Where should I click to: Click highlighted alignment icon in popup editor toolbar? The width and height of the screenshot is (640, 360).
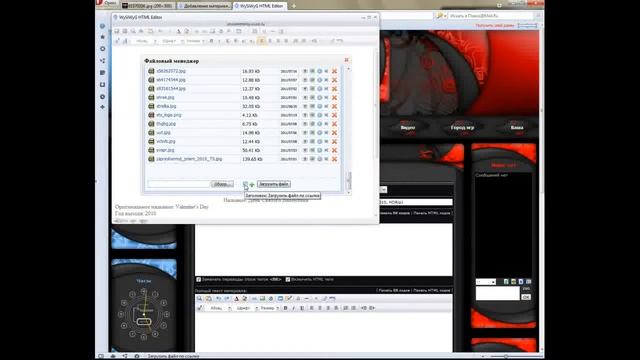(x=262, y=41)
